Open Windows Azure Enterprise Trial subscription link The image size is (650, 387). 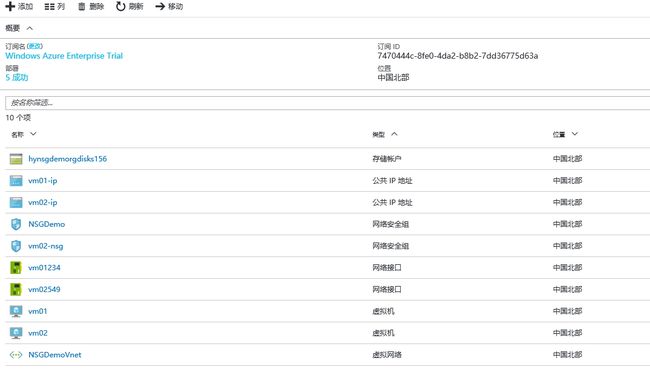(64, 56)
